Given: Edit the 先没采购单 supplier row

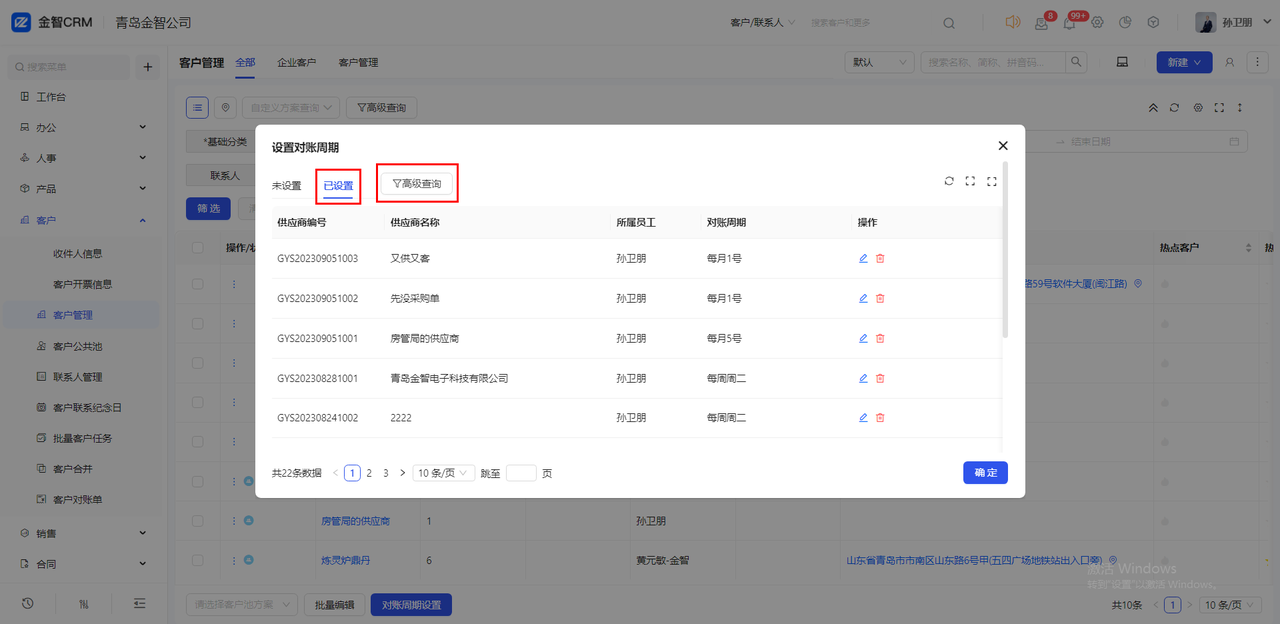Looking at the screenshot, I should coord(863,298).
